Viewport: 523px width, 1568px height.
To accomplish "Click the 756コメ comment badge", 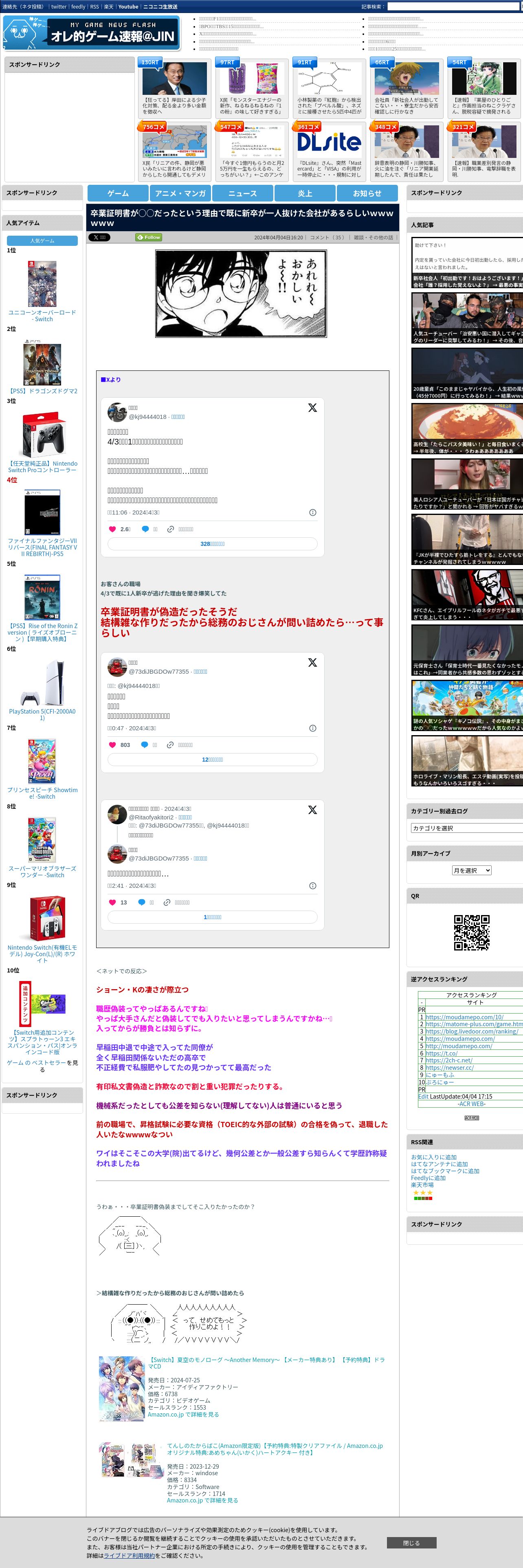I will click(153, 127).
